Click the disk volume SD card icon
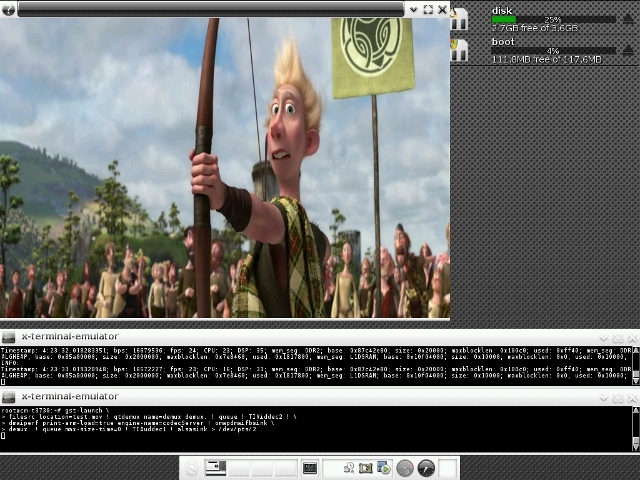640x480 pixels. click(459, 18)
